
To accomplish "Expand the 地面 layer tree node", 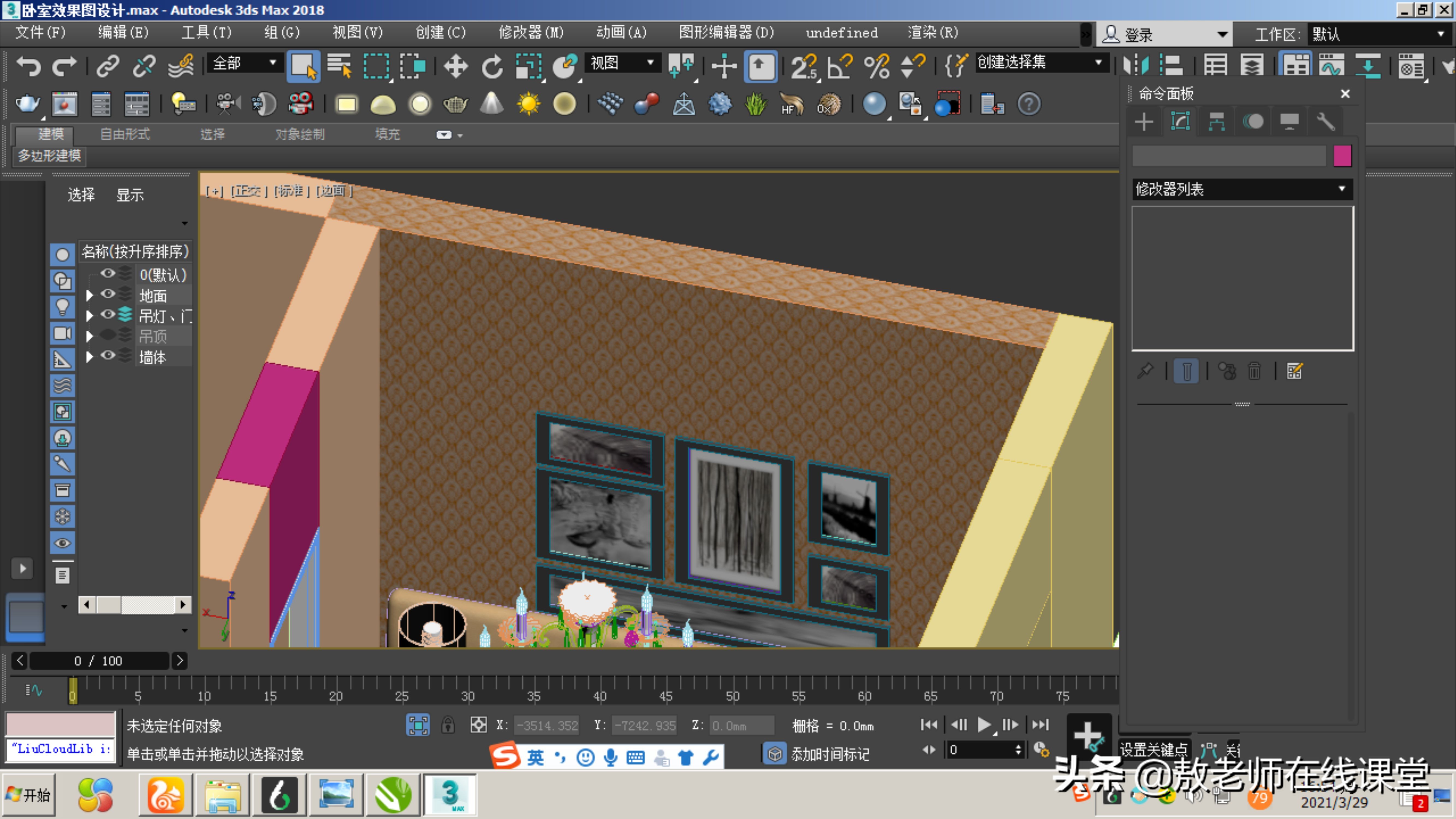I will pyautogui.click(x=89, y=295).
